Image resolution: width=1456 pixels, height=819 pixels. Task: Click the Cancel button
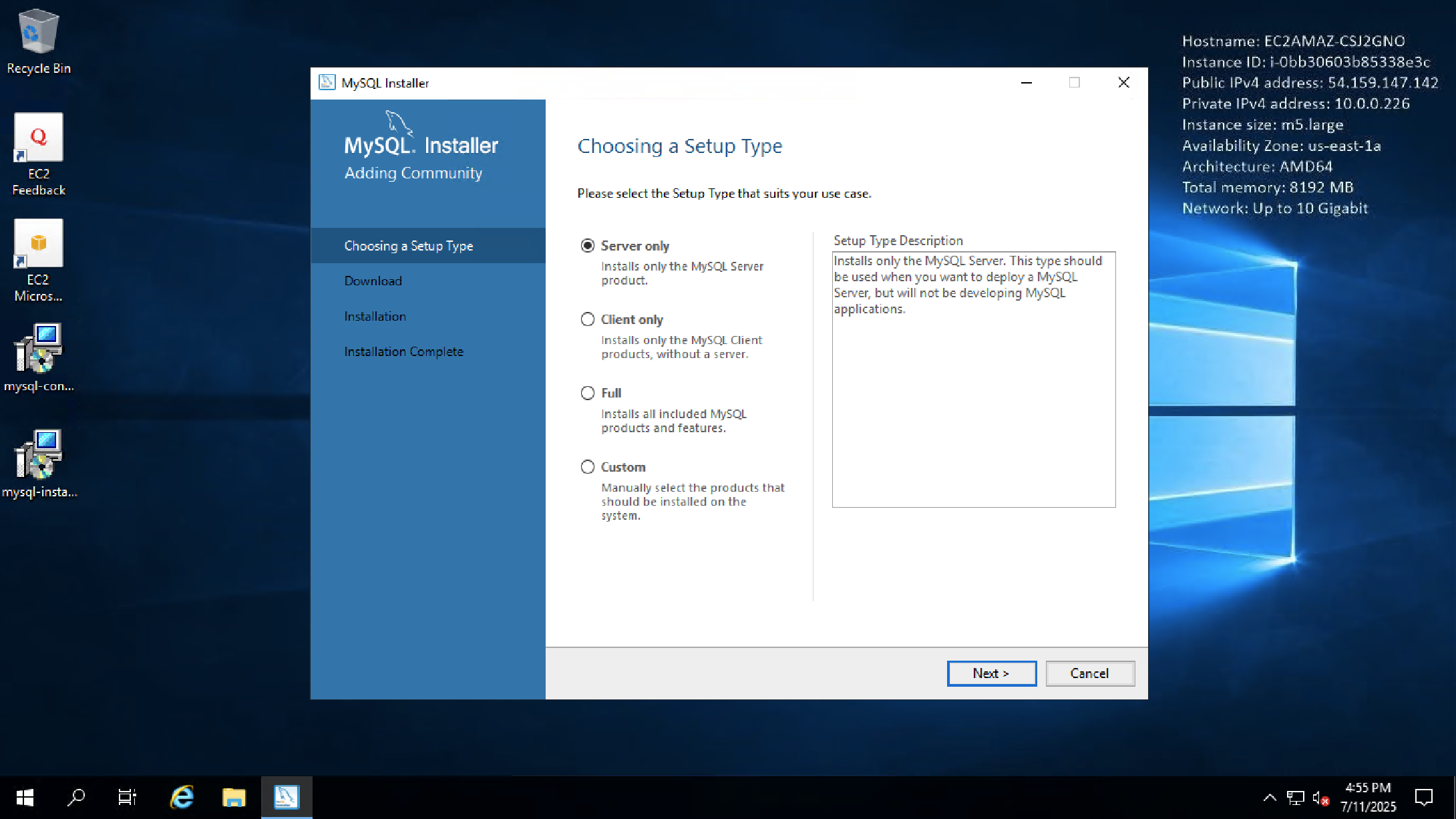[x=1090, y=673]
